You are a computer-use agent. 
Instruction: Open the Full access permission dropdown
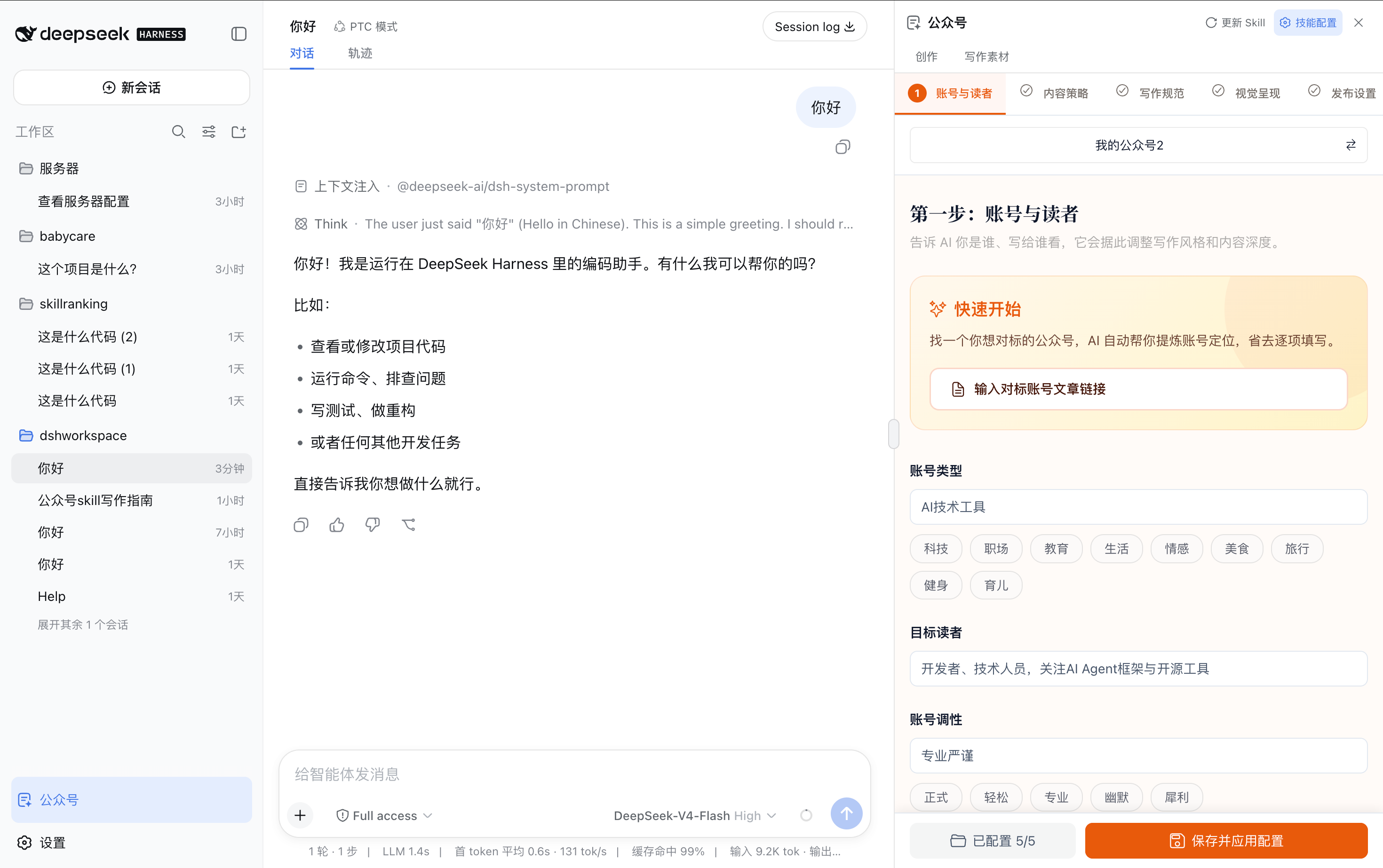(384, 815)
